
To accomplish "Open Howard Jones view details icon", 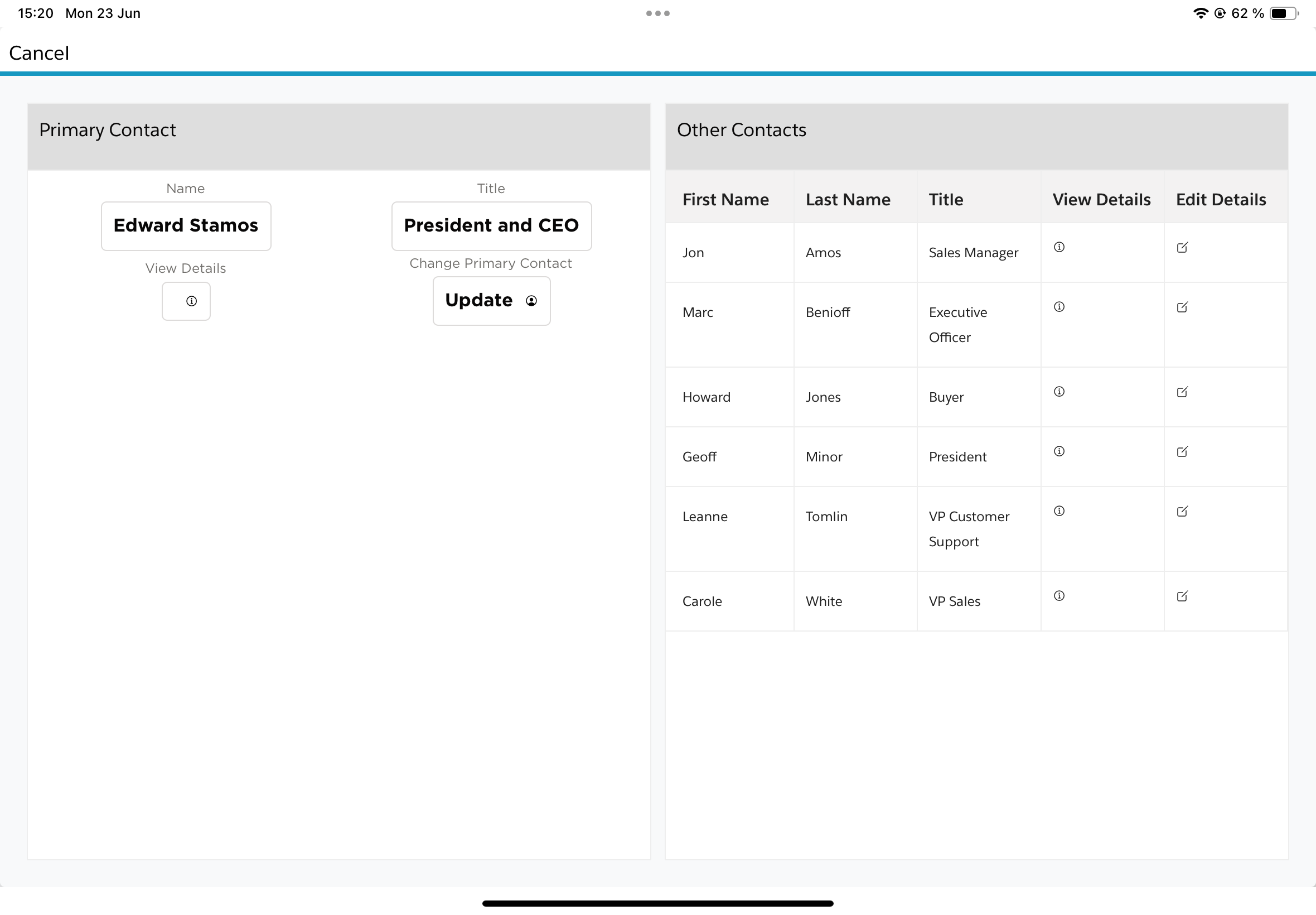I will click(x=1059, y=392).
